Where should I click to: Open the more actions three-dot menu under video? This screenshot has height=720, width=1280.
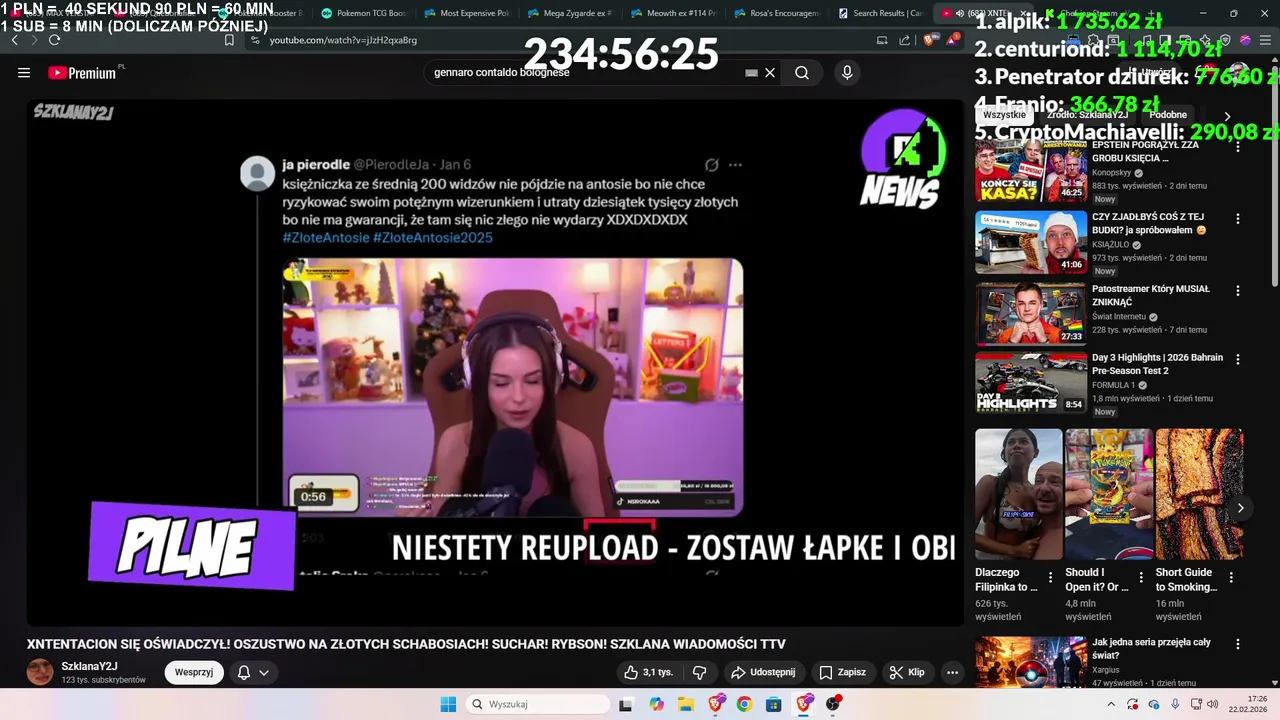coord(952,672)
